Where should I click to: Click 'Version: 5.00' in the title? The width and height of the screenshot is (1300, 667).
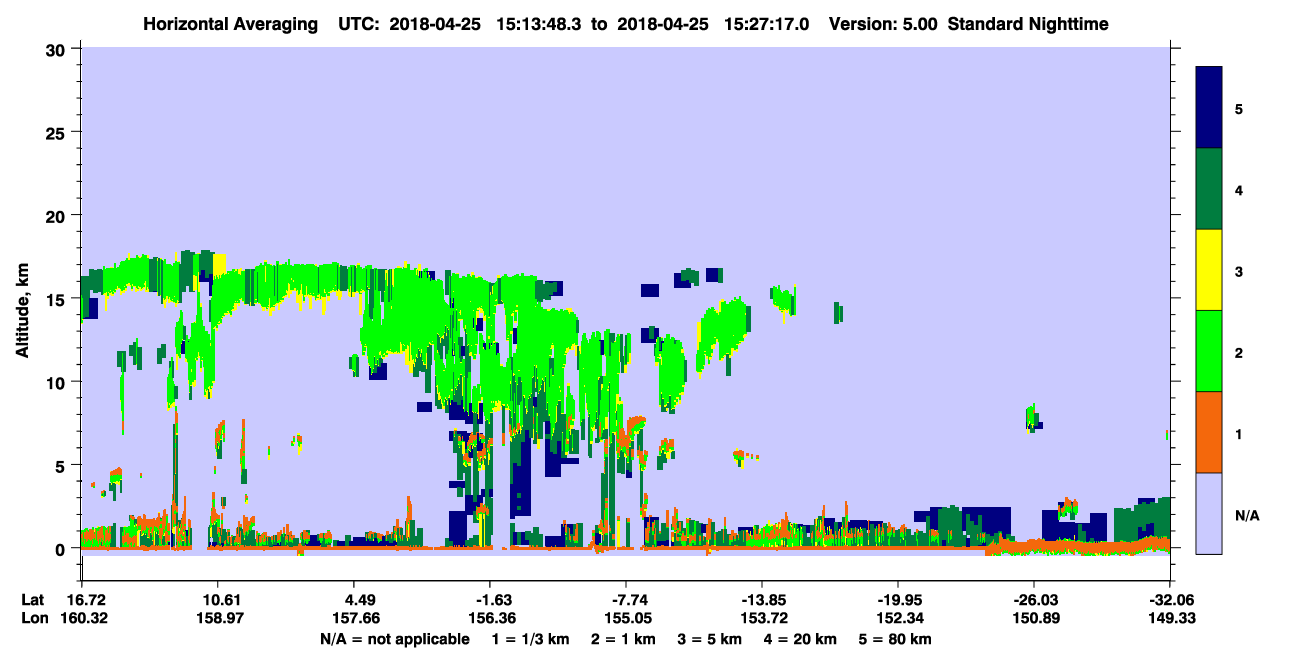(883, 24)
